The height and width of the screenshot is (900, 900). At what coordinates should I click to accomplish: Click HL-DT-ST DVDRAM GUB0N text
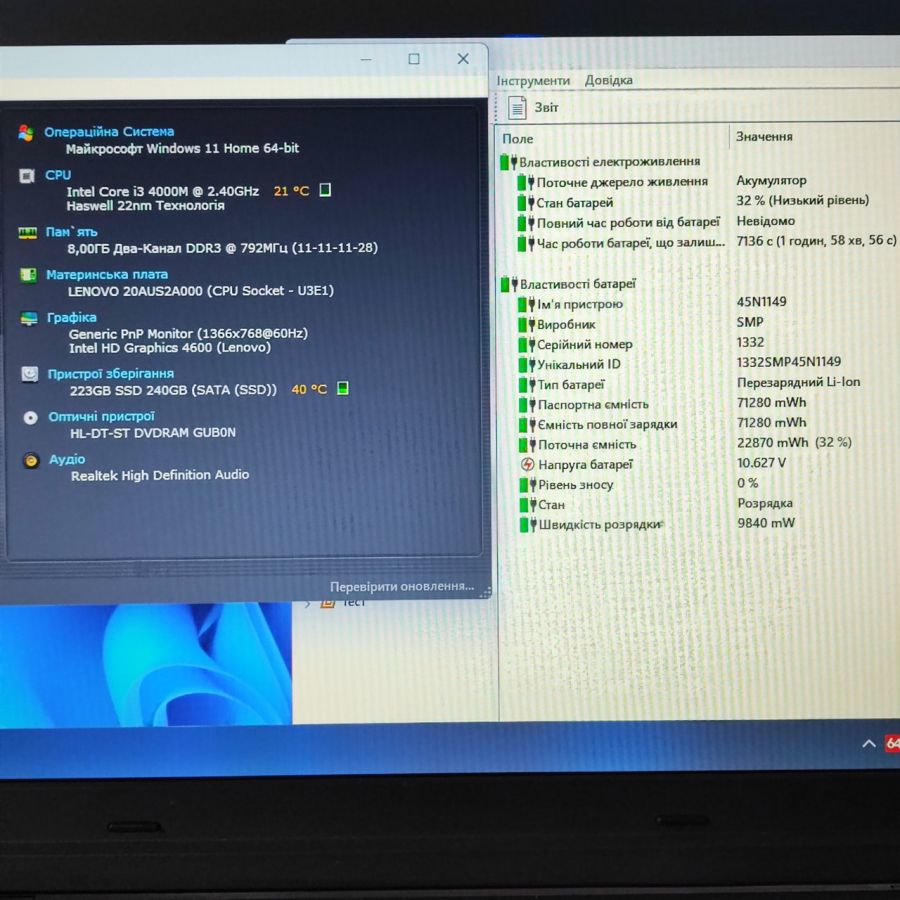(x=153, y=433)
